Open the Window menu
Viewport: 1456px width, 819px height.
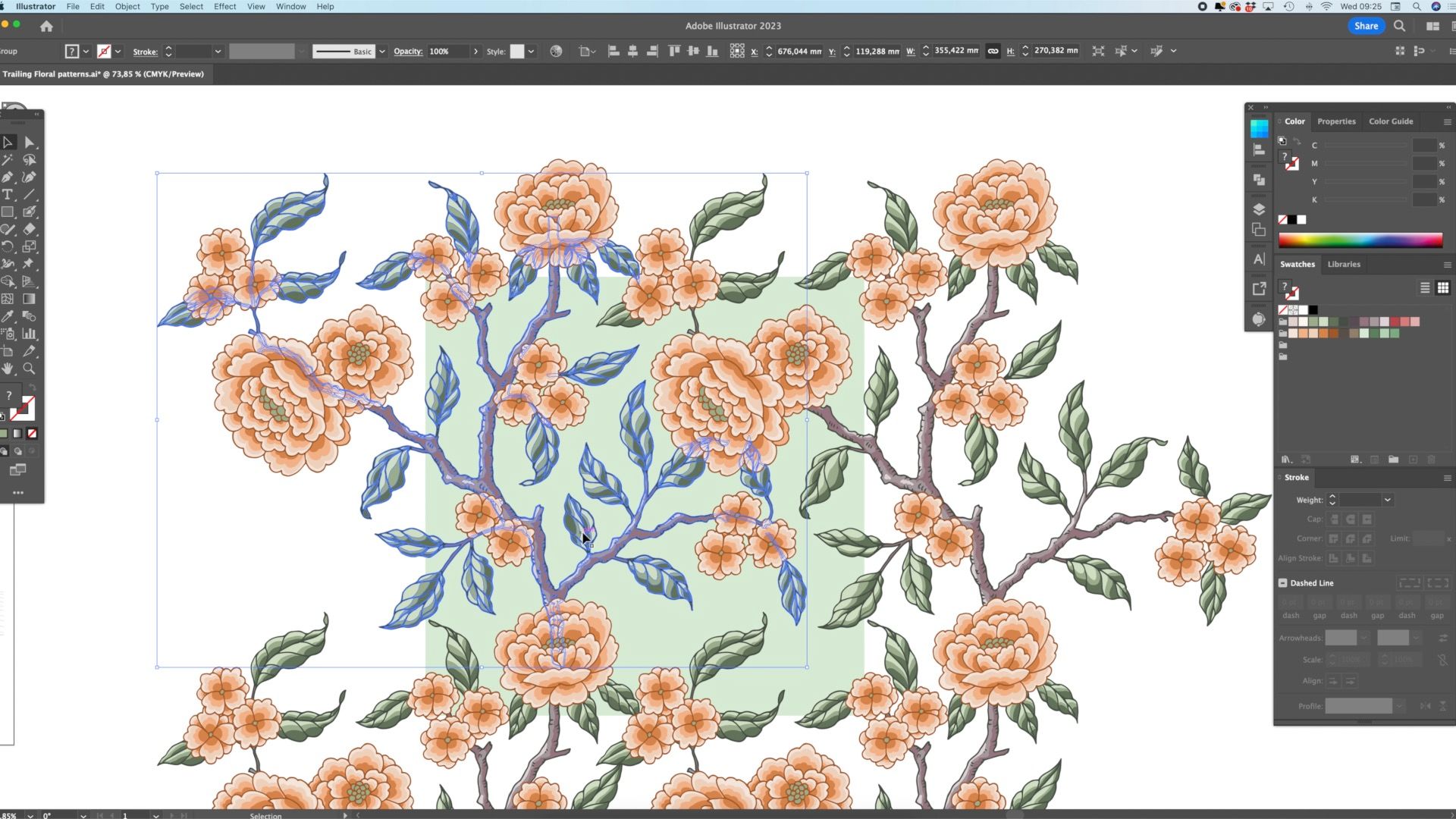290,6
